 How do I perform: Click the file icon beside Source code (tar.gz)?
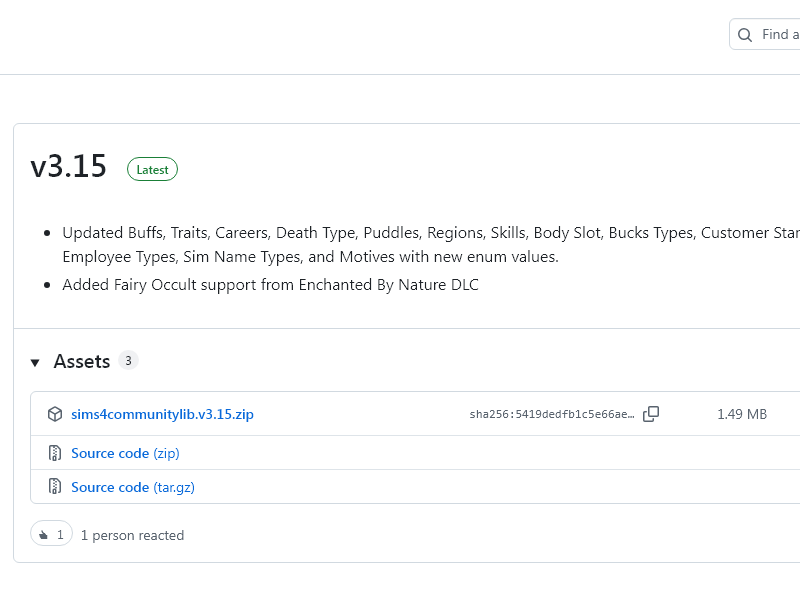pos(55,486)
